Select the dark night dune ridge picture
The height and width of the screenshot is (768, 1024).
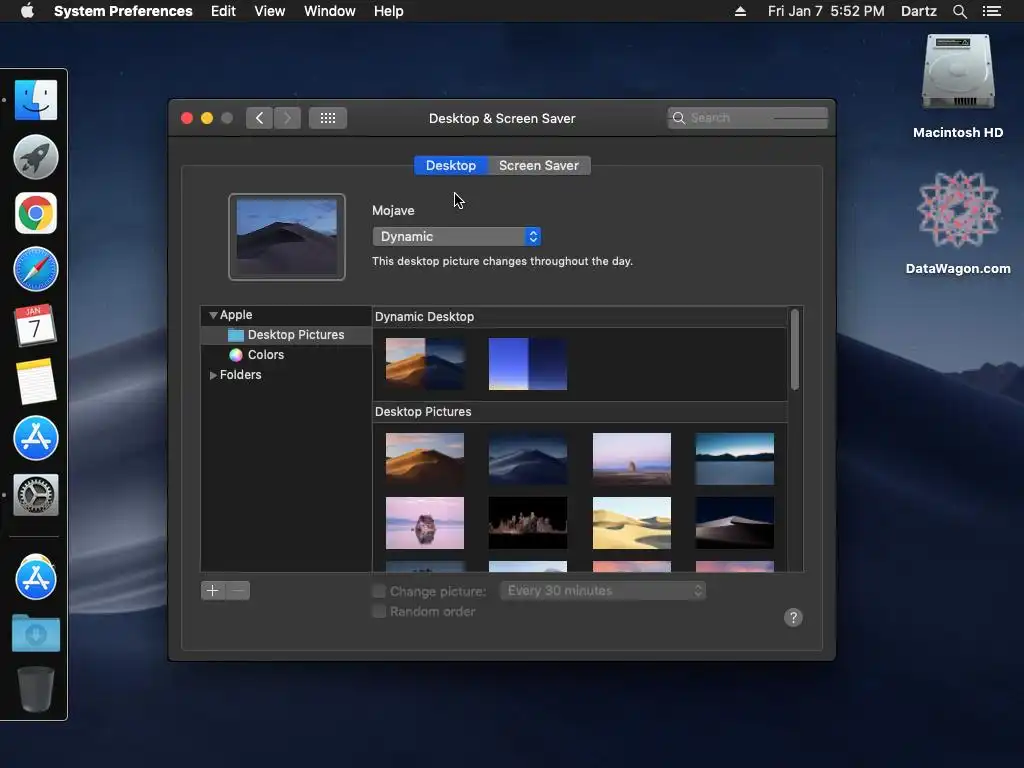pos(735,522)
